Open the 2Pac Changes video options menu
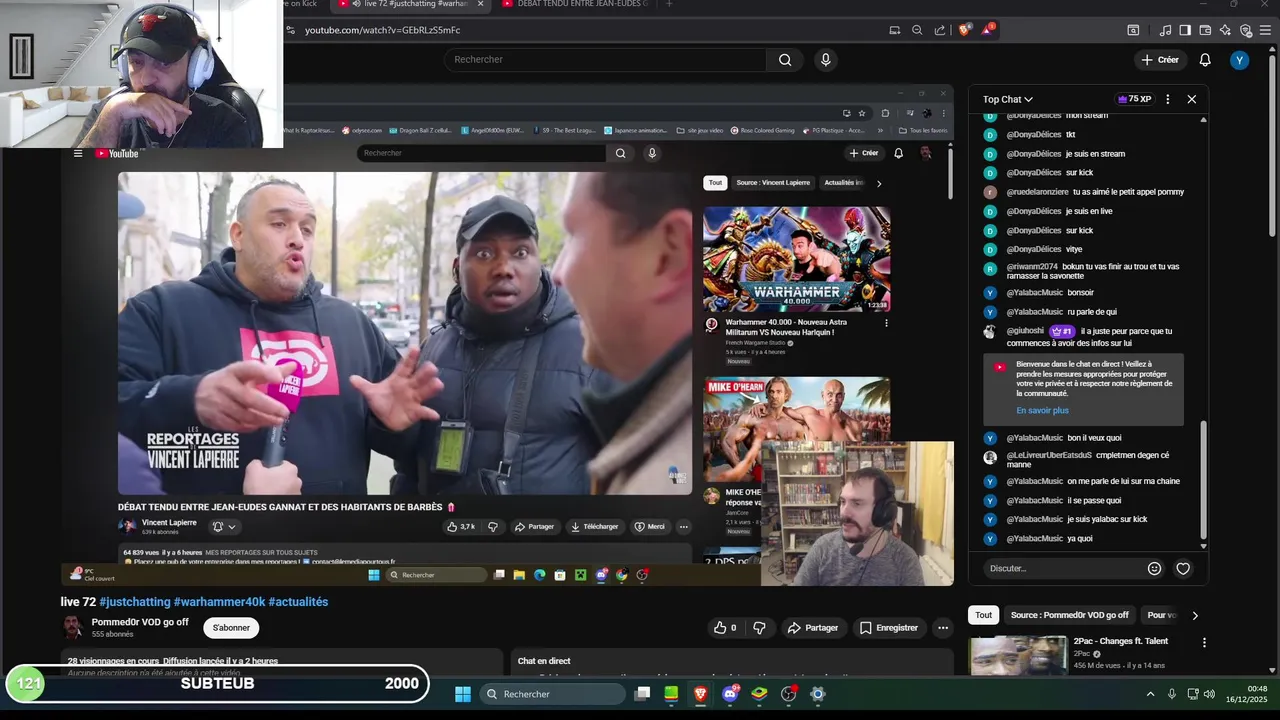 [x=1204, y=643]
